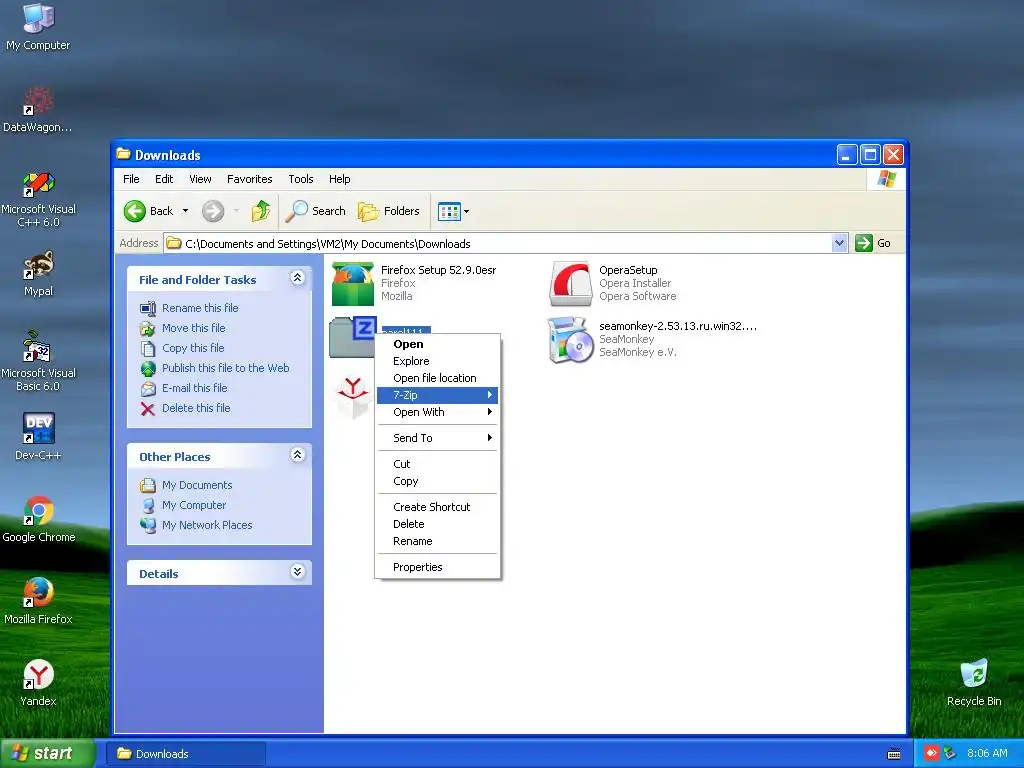Select the 7-Zip archive file icon
Screen dimensions: 1024x768
click(353, 337)
